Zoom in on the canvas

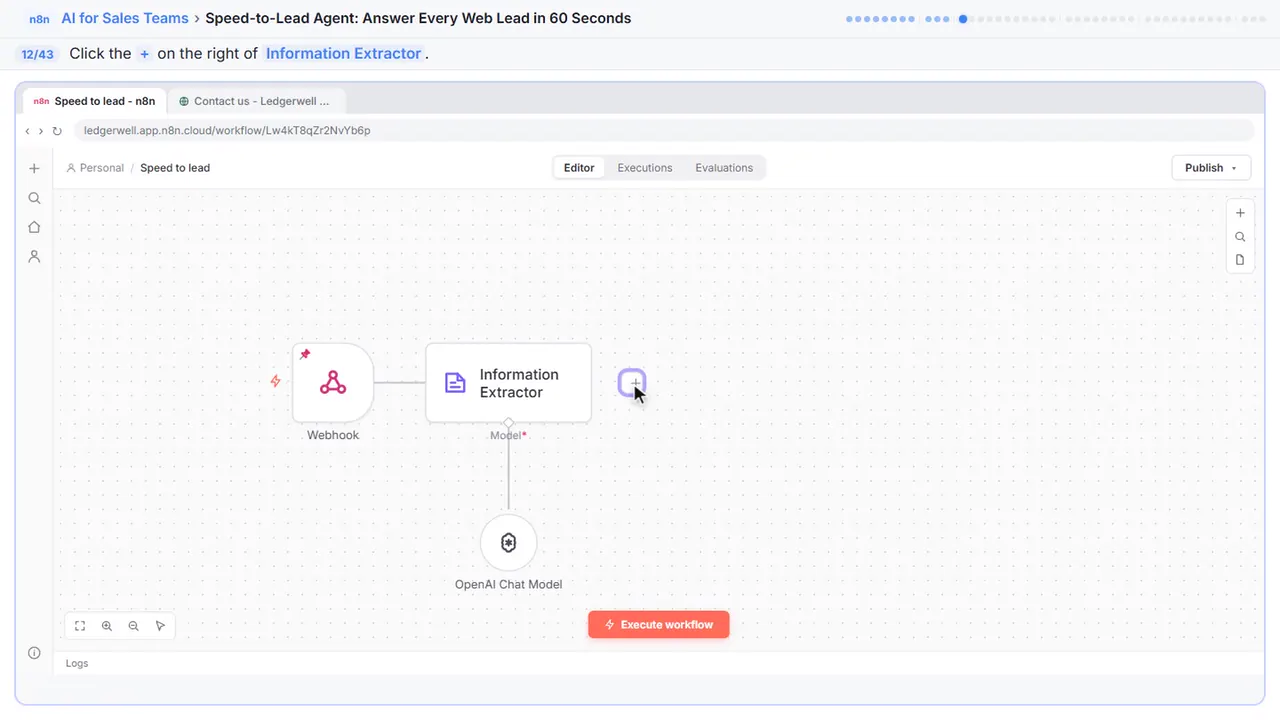pyautogui.click(x=107, y=626)
